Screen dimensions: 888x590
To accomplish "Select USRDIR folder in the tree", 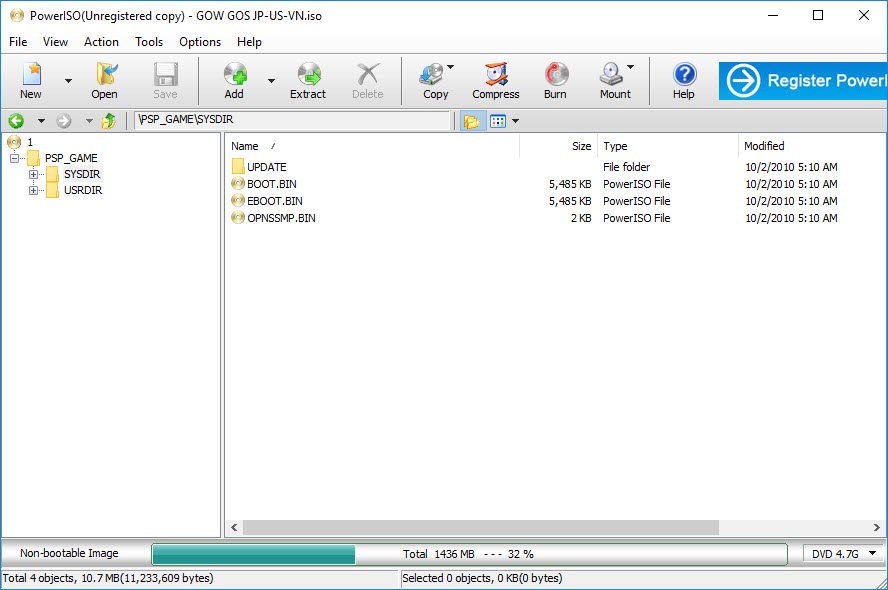I will [83, 190].
